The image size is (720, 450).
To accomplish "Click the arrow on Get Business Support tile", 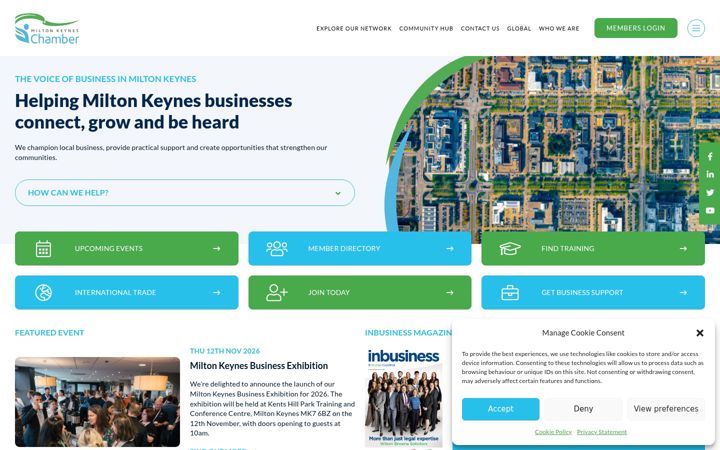I will point(683,292).
